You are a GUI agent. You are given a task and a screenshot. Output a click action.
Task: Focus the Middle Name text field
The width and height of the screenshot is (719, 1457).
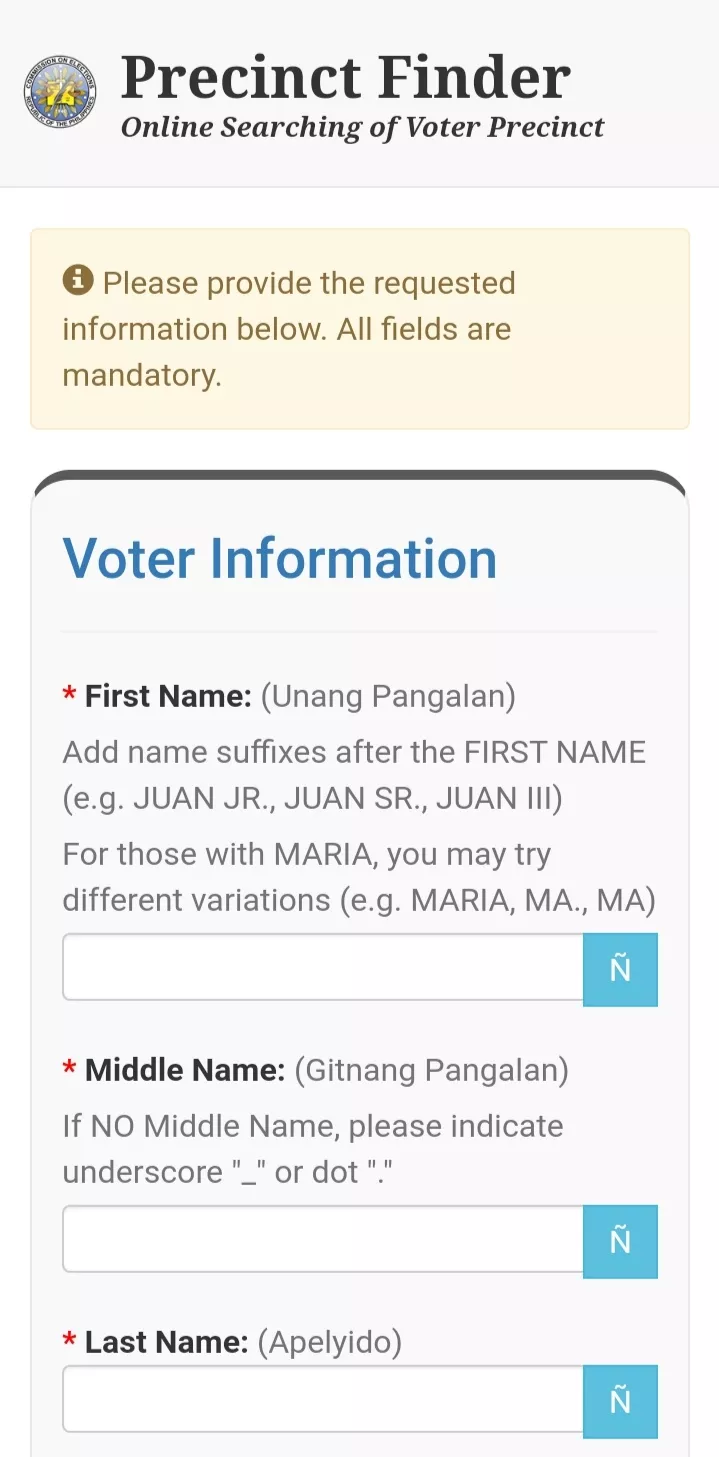click(x=323, y=1239)
